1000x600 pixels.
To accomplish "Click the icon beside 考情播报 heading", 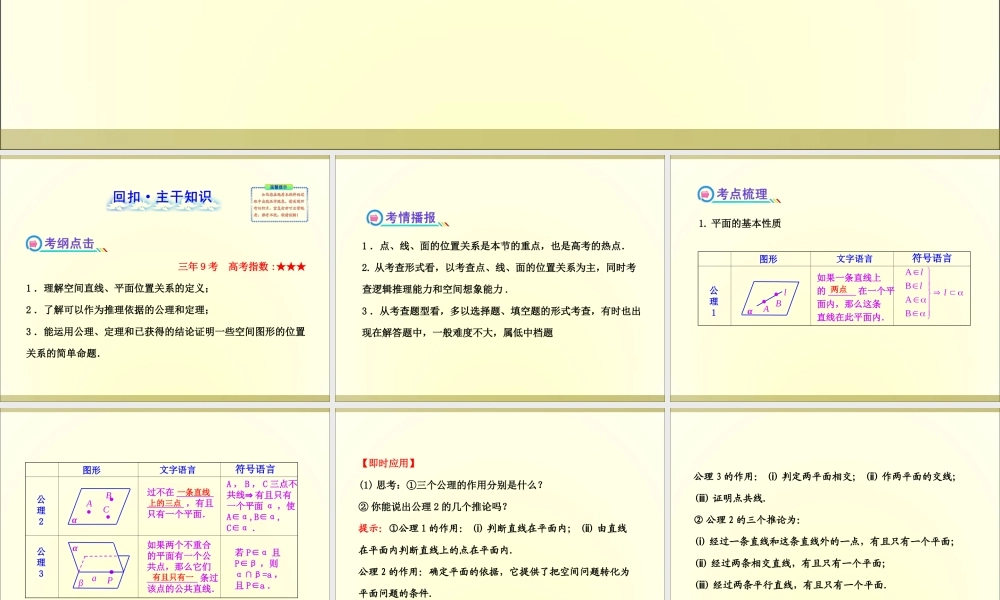I will click(374, 218).
